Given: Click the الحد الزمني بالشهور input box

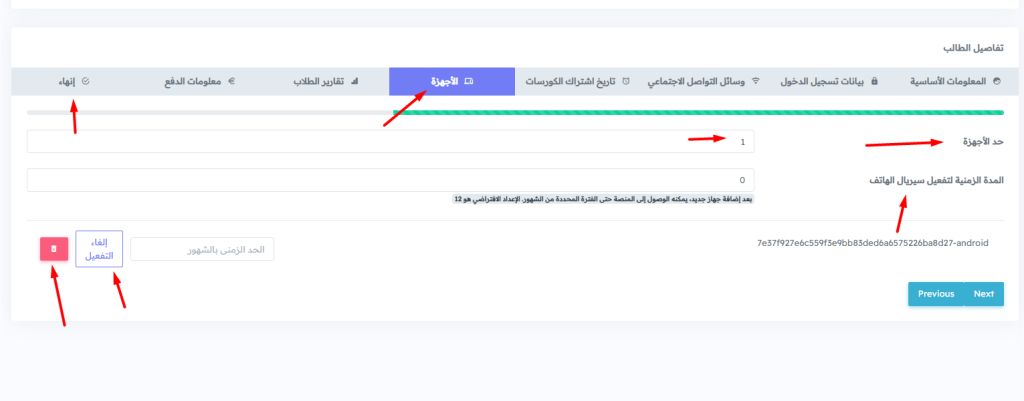Looking at the screenshot, I should coord(202,249).
